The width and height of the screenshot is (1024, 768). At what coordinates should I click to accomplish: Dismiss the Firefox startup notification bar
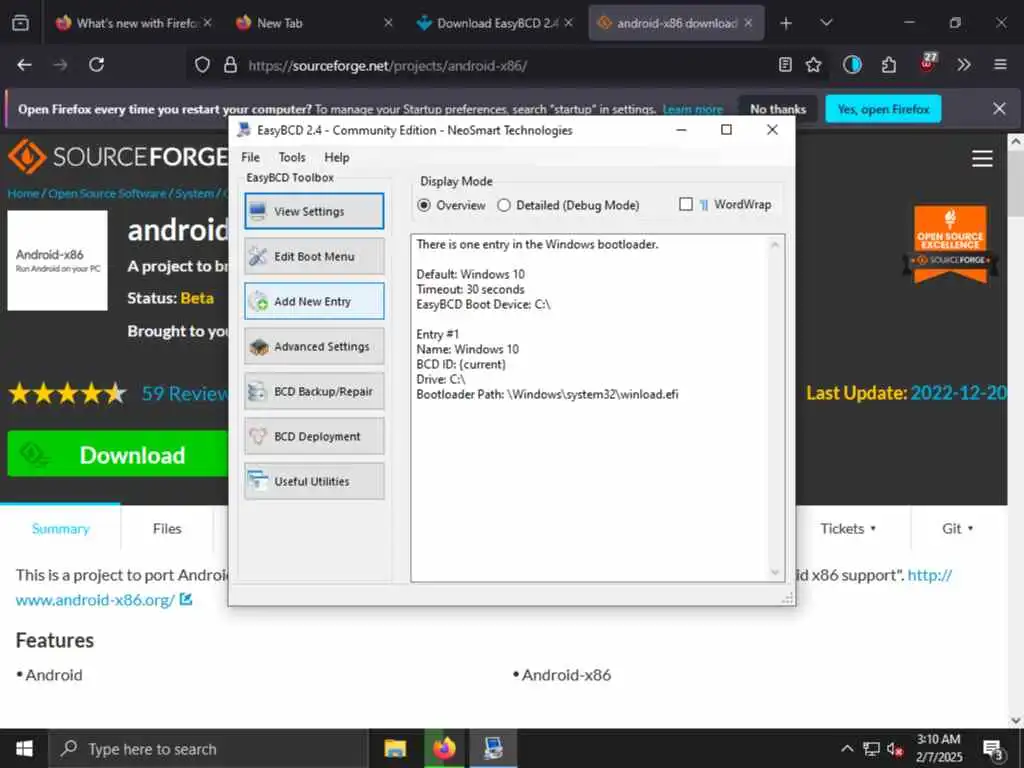coord(999,108)
